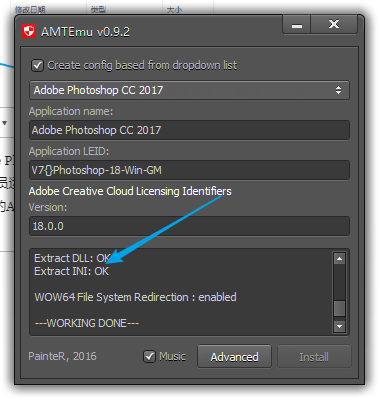The height and width of the screenshot is (399, 379).
Task: Click the PainteR, 2016 credit text
Action: coord(62,356)
